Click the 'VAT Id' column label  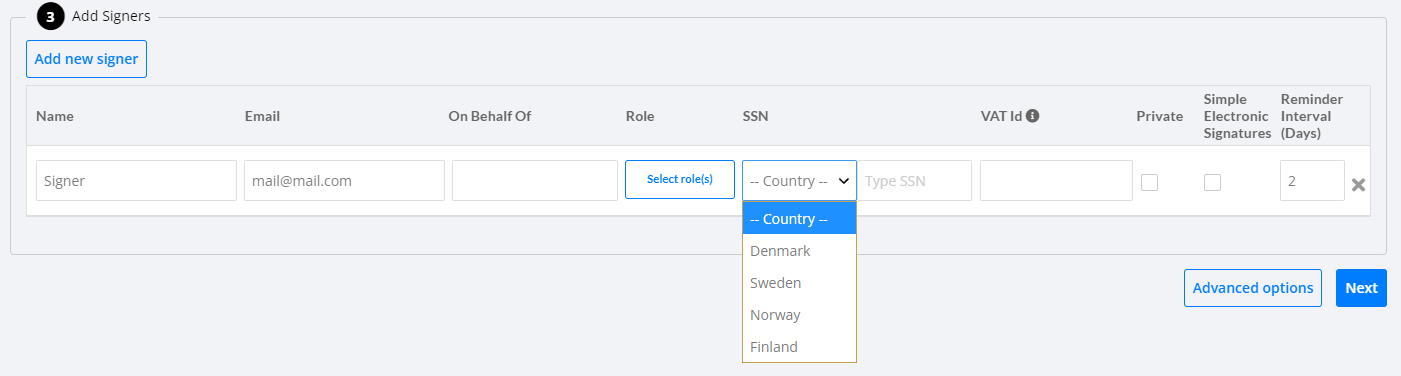click(1001, 116)
